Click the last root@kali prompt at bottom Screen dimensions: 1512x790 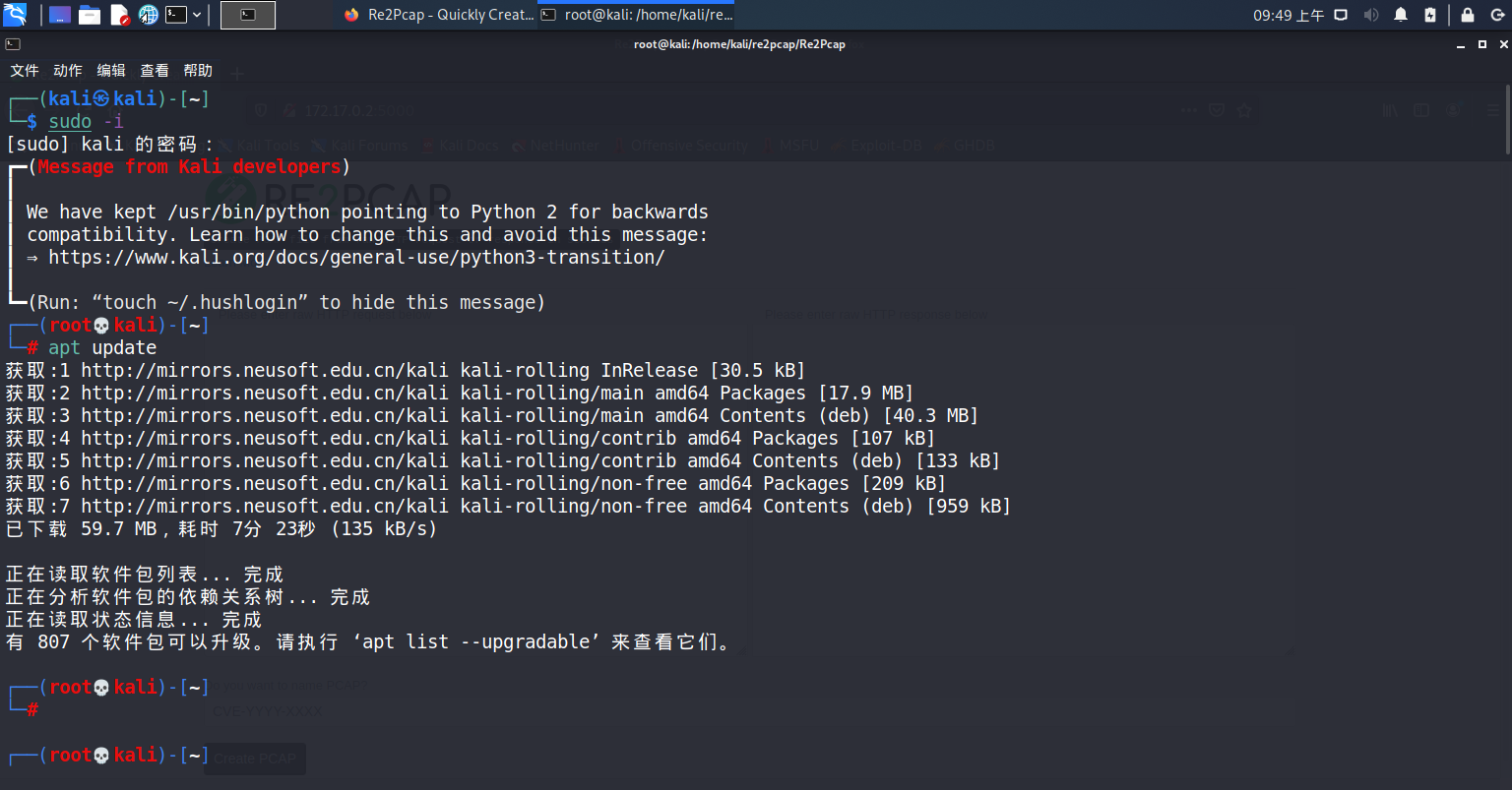[108, 756]
